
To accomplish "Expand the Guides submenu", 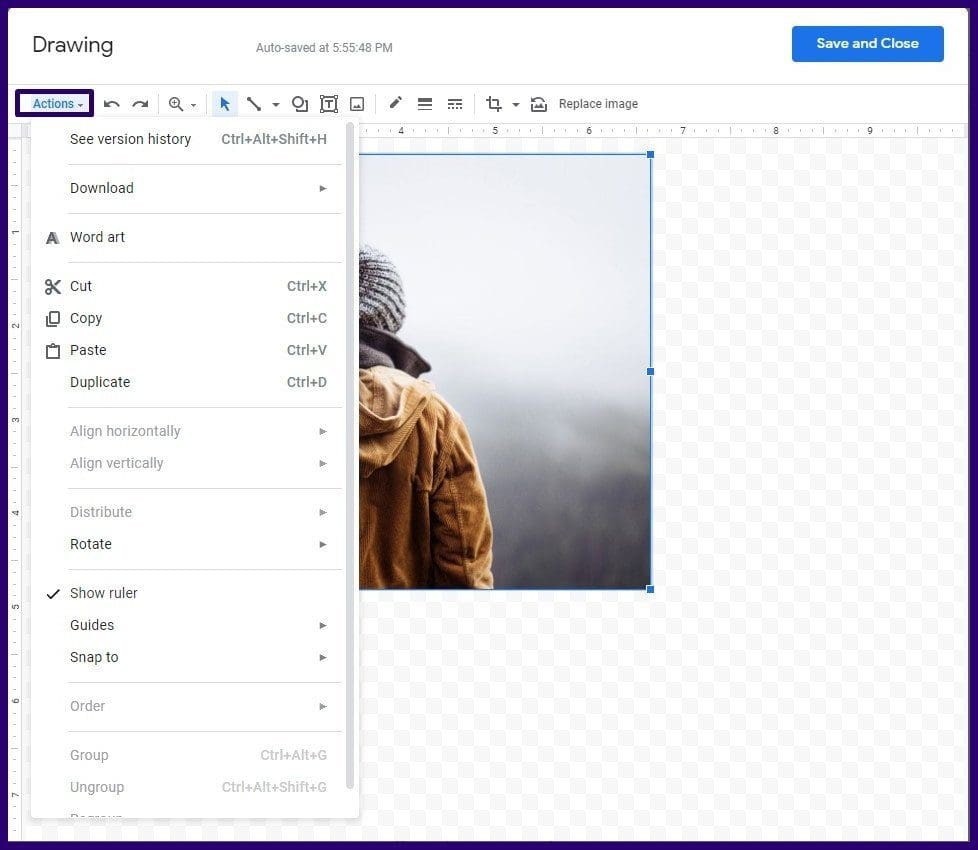I will point(194,625).
